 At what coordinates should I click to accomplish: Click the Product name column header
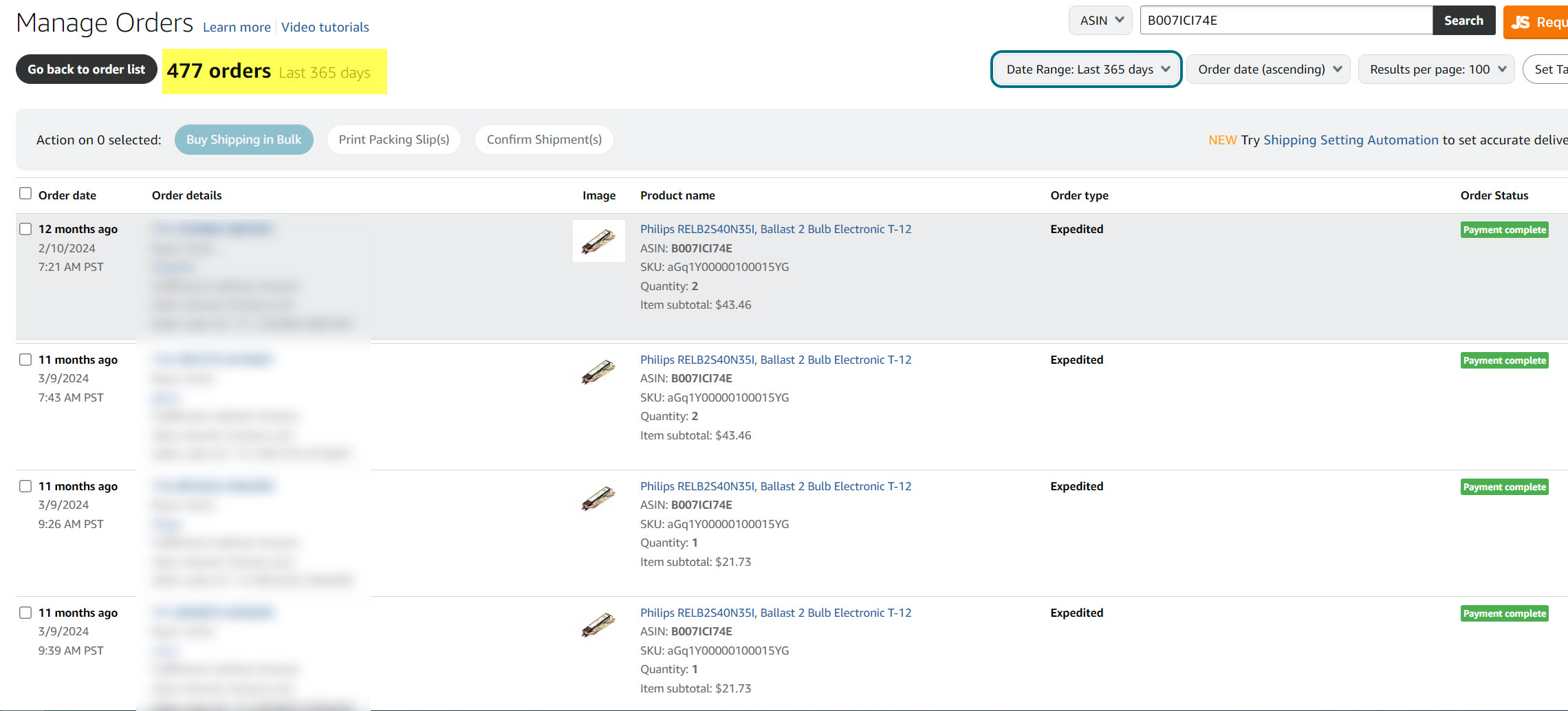click(x=677, y=195)
